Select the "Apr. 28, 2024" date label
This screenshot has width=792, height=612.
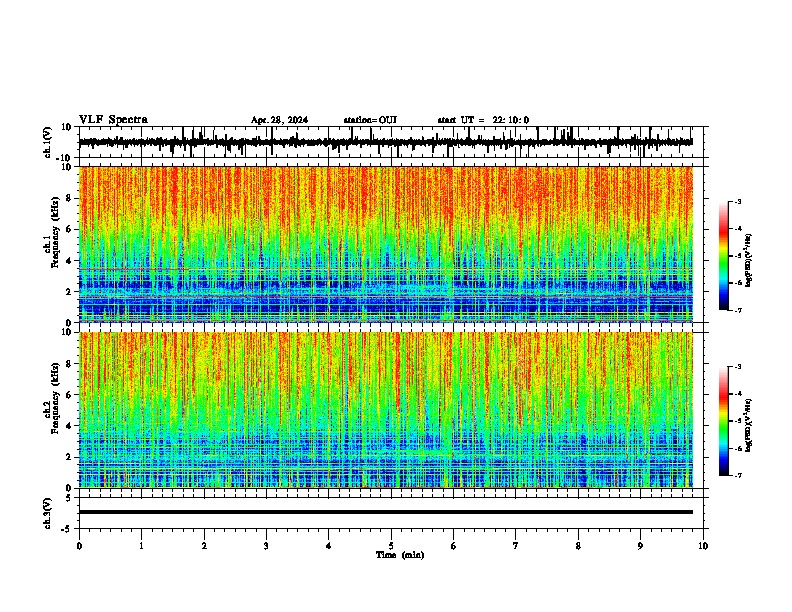pos(279,120)
